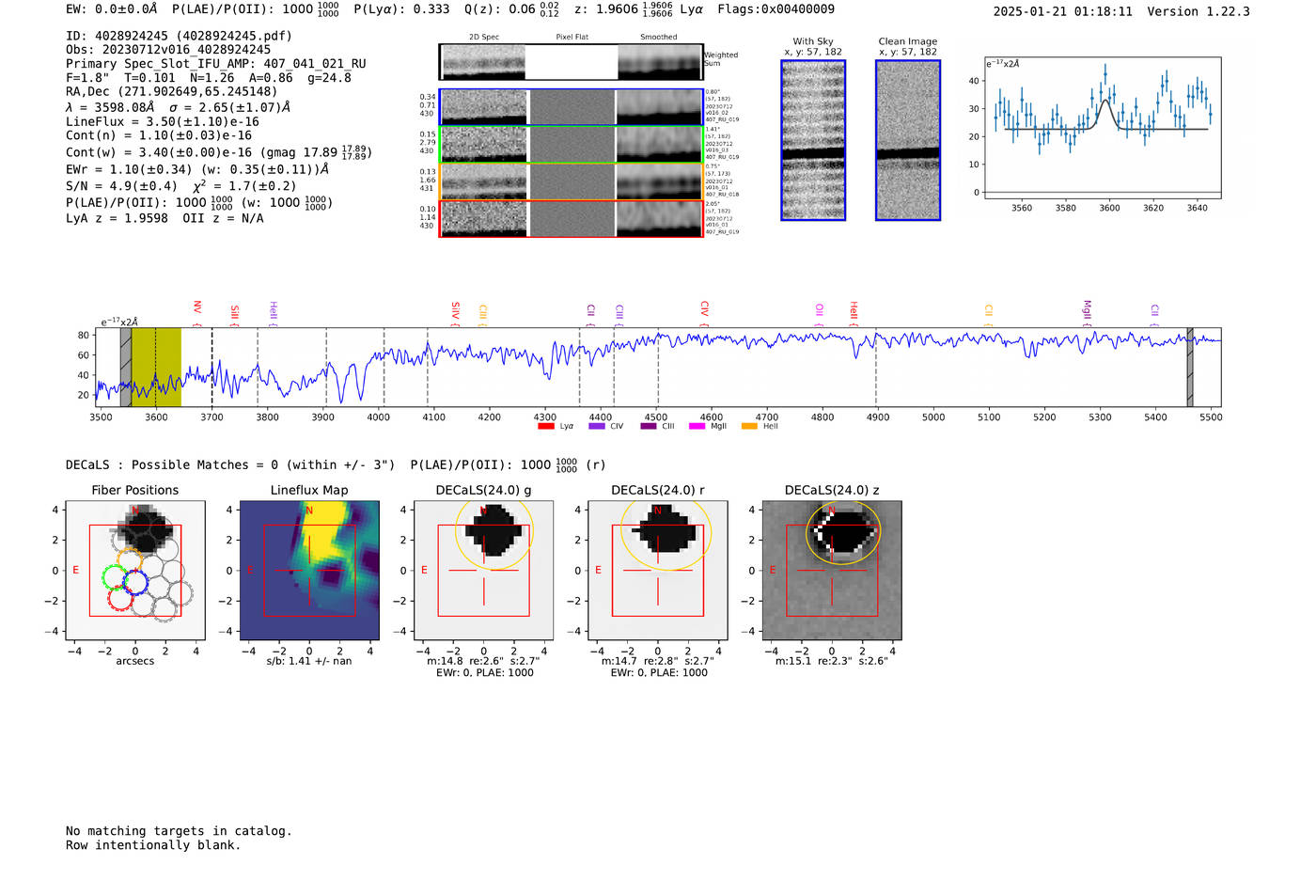Click the 'Obs: 20230712v016_4028924245' line
The image size is (1316, 896).
click(x=168, y=50)
